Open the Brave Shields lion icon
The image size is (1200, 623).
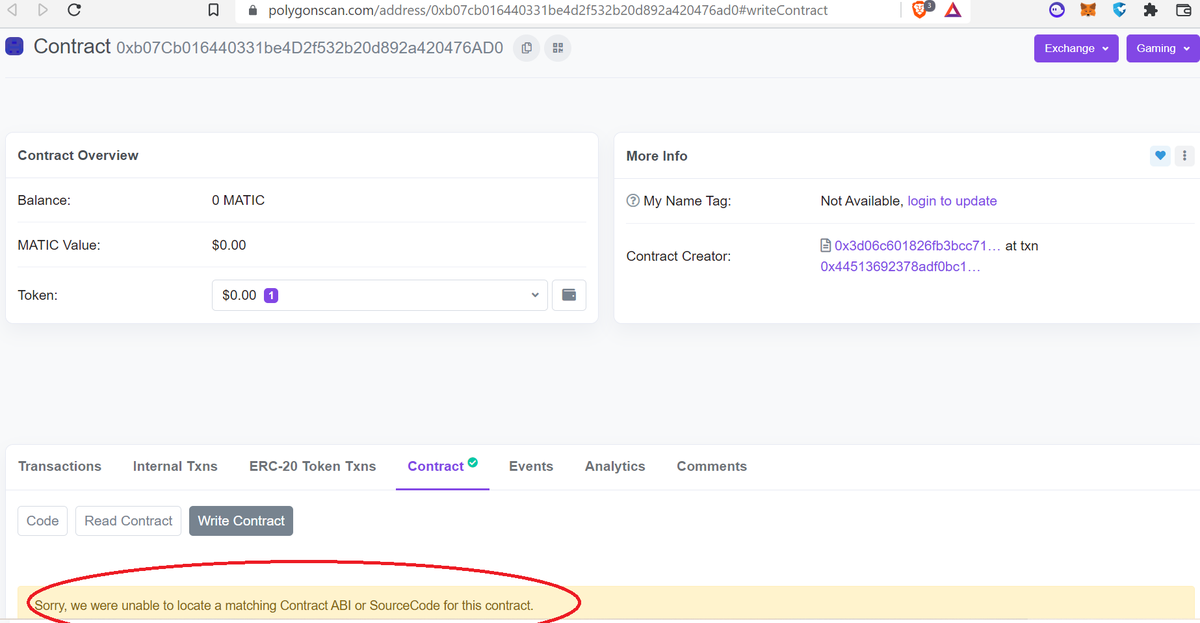tap(921, 10)
